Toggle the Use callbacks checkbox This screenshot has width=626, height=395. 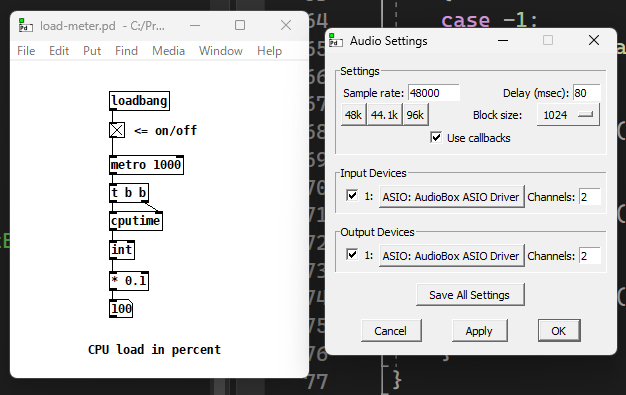click(x=436, y=138)
